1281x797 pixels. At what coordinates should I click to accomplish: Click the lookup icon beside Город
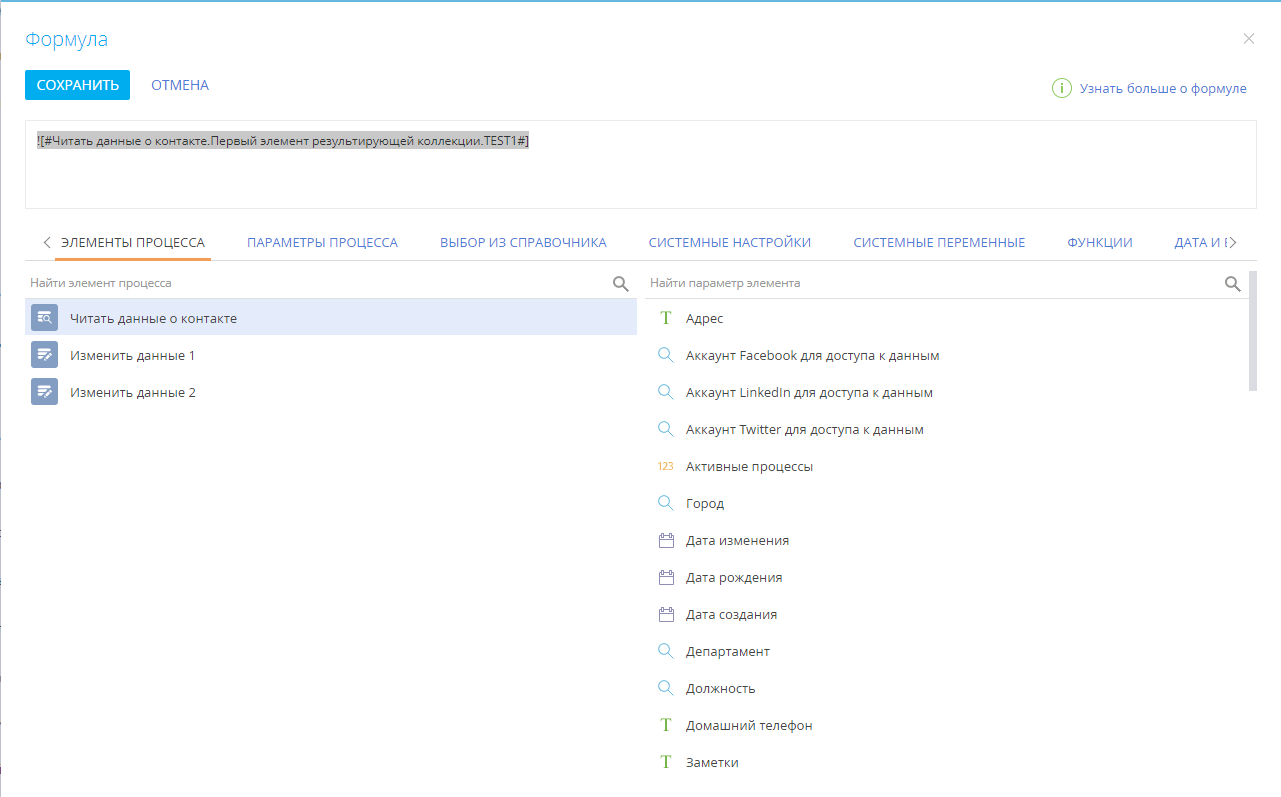pyautogui.click(x=666, y=503)
